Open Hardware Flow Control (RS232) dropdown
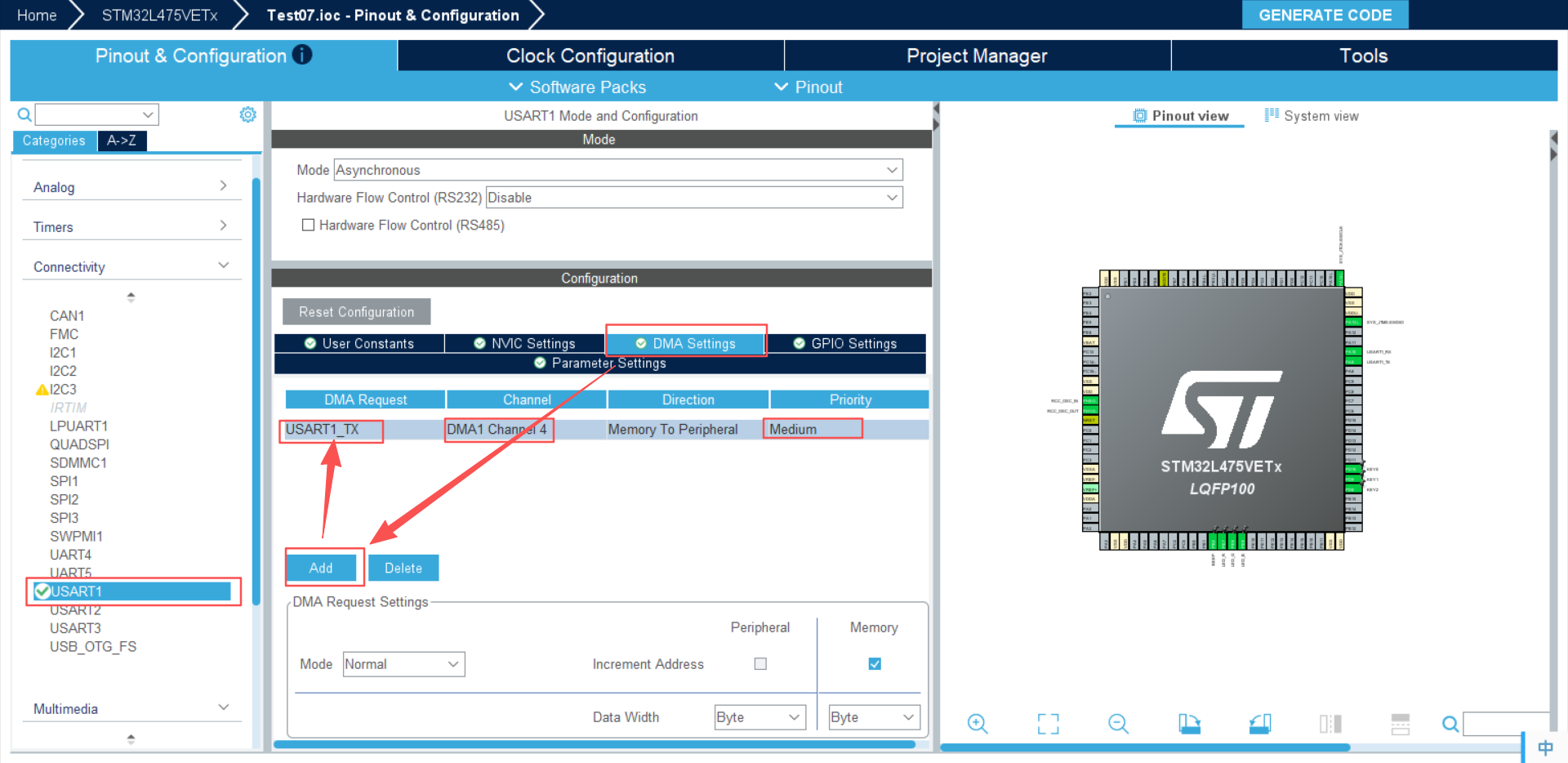Image resolution: width=1568 pixels, height=763 pixels. tap(694, 198)
